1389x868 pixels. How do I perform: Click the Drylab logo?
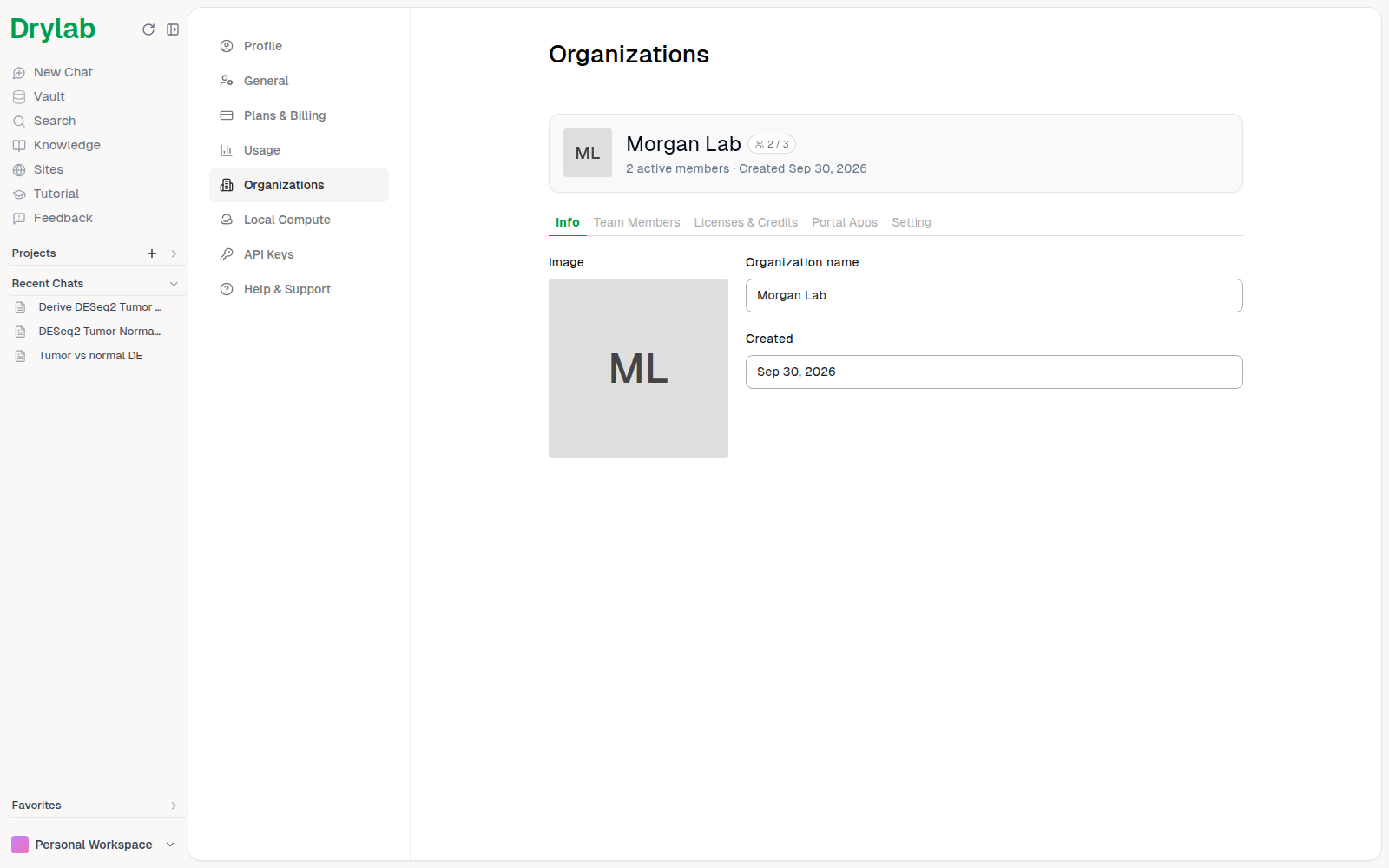pyautogui.click(x=53, y=30)
